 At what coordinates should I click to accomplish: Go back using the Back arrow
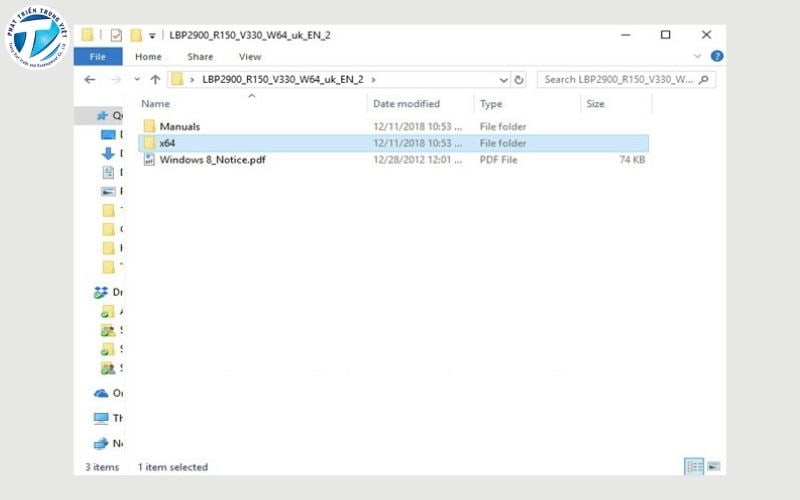88,79
